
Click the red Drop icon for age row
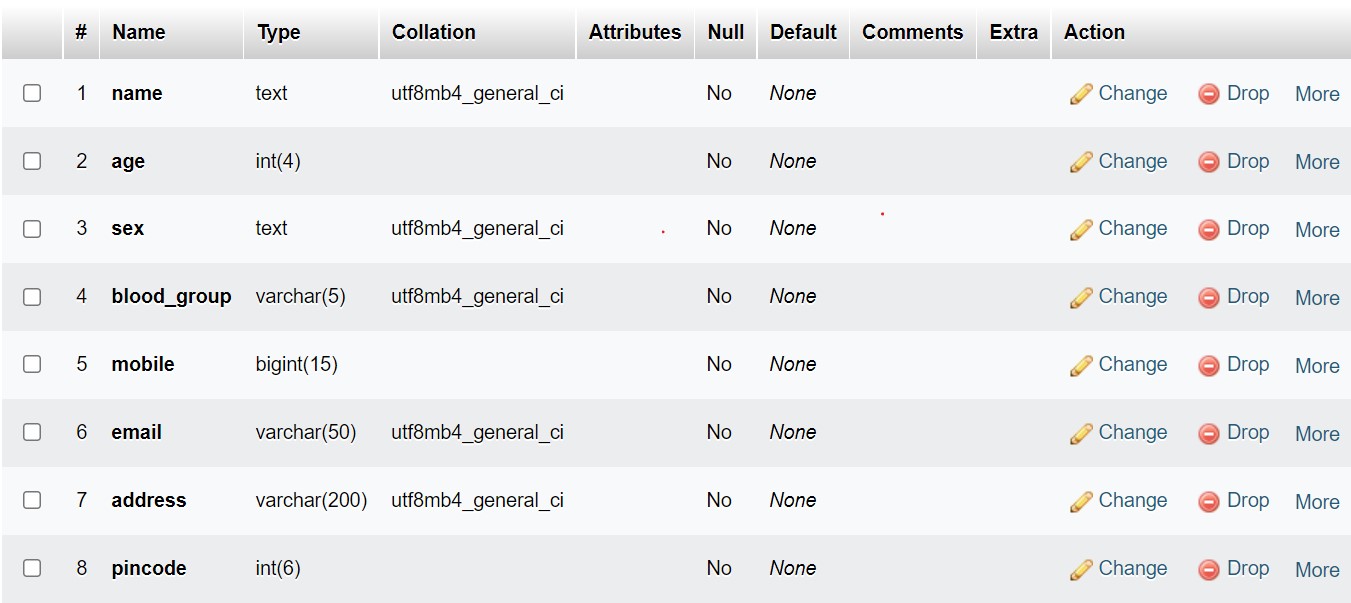tap(1209, 162)
